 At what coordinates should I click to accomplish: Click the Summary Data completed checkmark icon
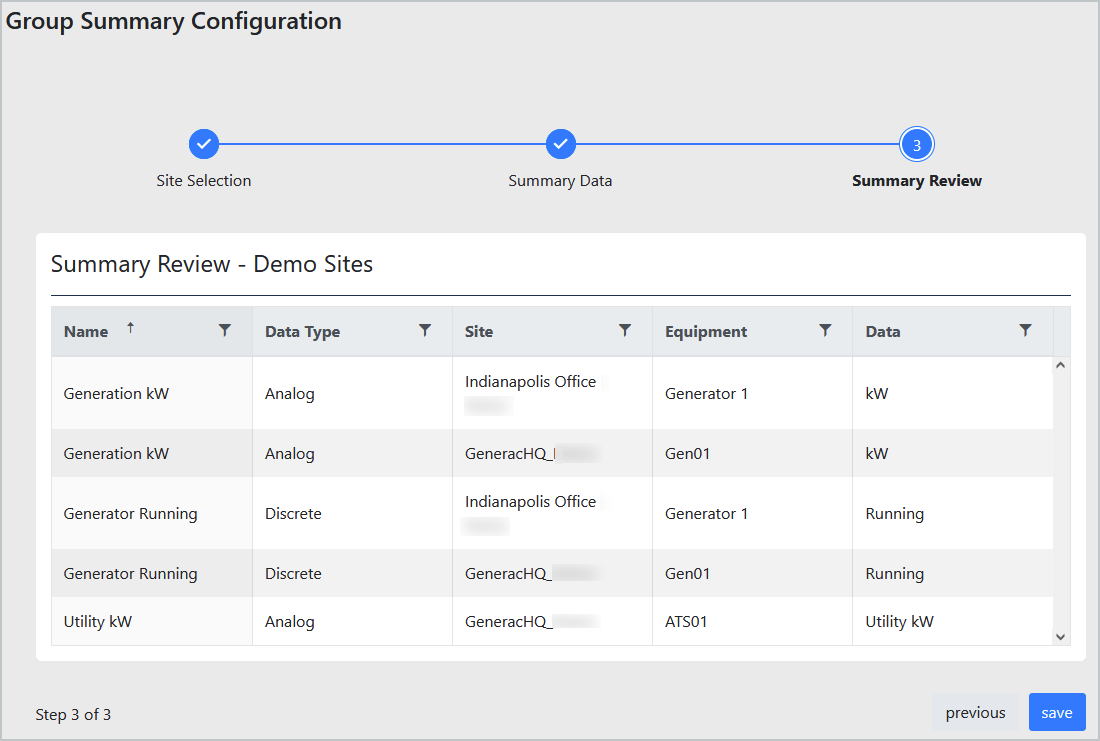coord(560,143)
